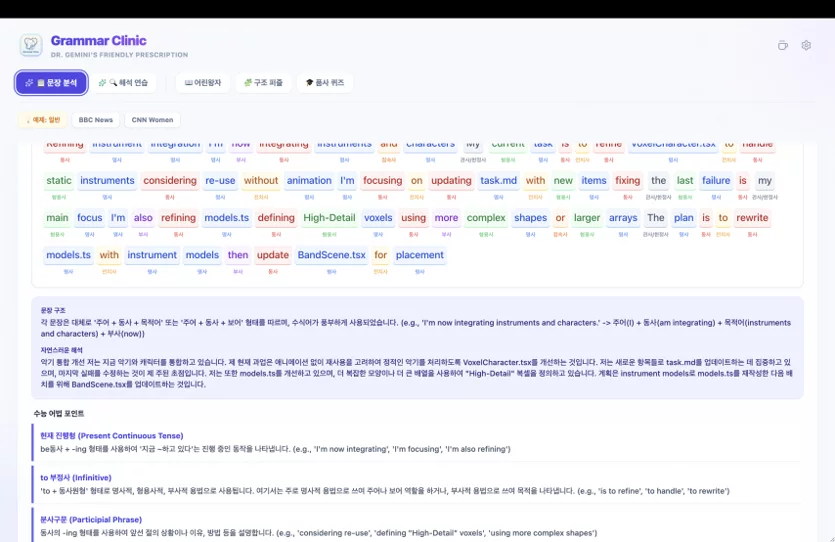Switch to the 해석 연습 tab
This screenshot has width=835, height=542.
[124, 83]
